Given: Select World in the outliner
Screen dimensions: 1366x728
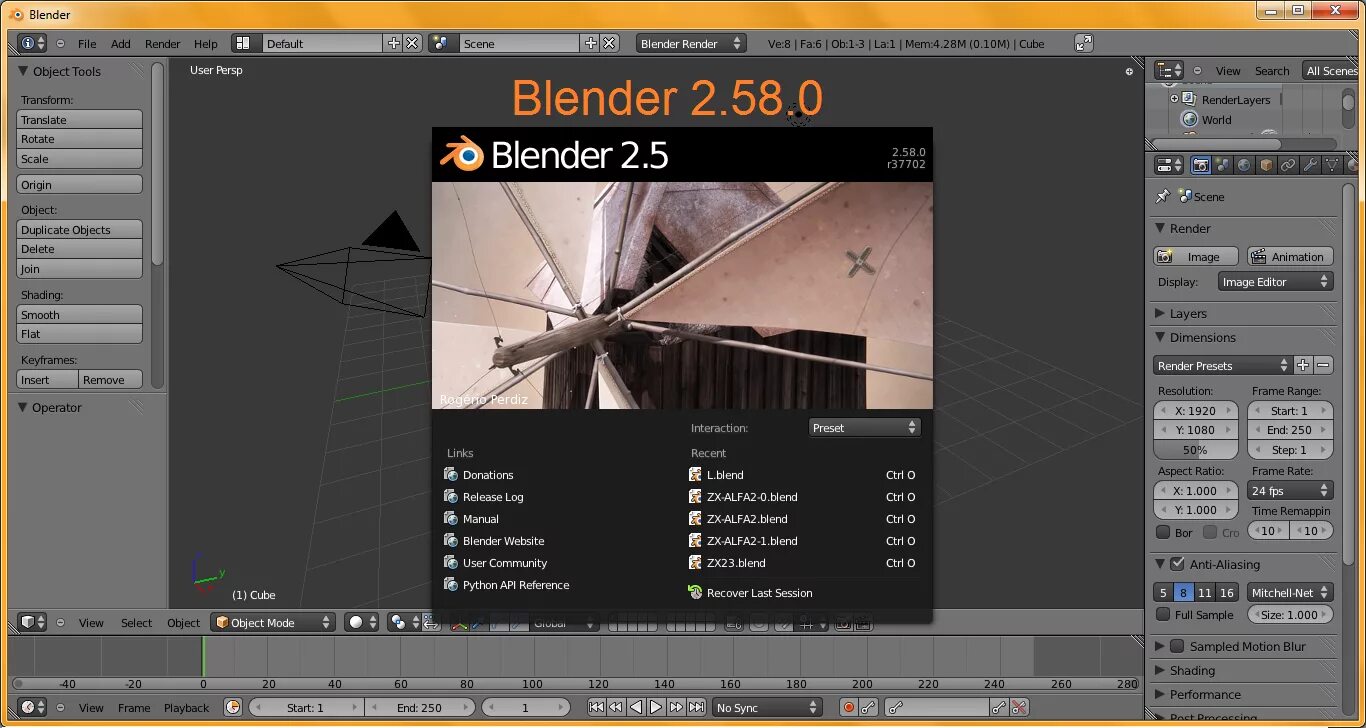Looking at the screenshot, I should coord(1216,120).
